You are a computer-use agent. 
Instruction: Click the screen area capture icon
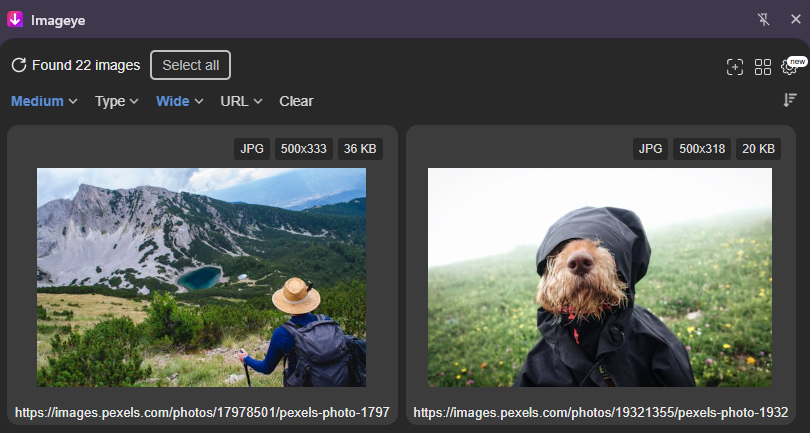coord(735,67)
